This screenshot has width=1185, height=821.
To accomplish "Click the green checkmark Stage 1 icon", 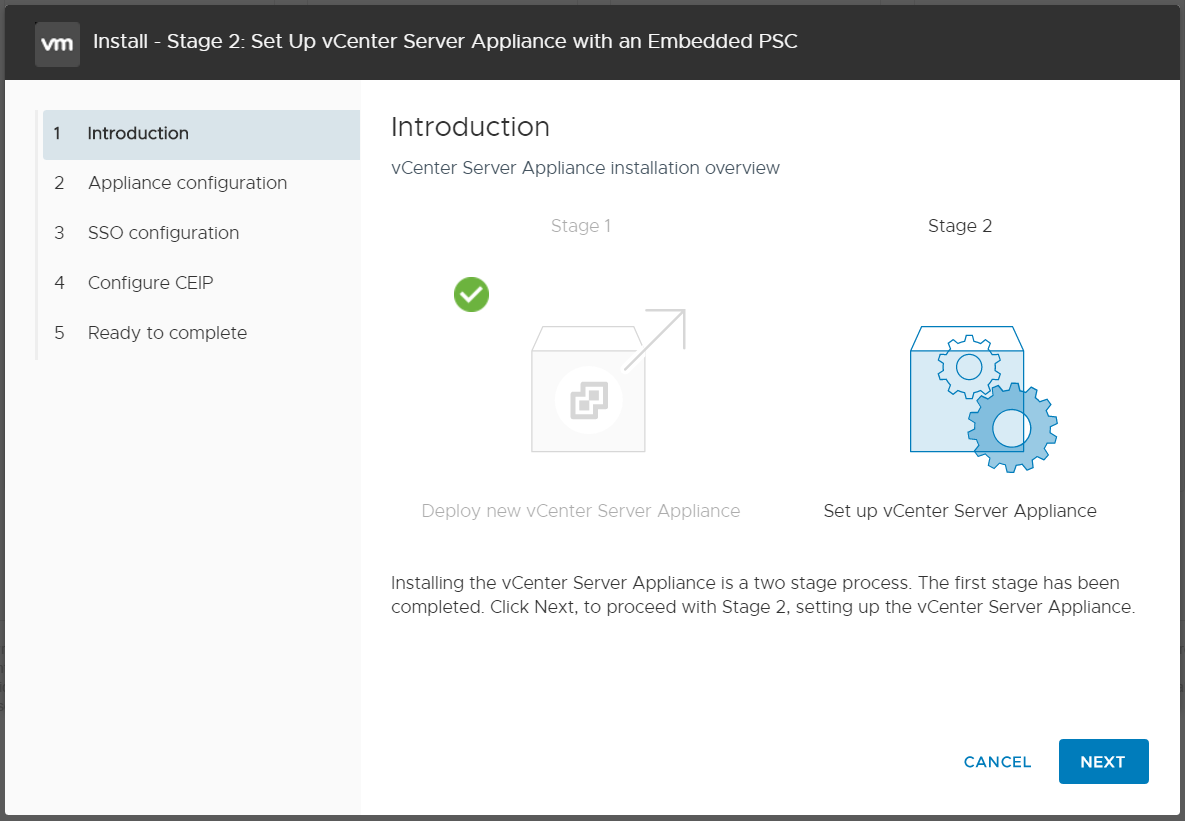I will coord(472,294).
